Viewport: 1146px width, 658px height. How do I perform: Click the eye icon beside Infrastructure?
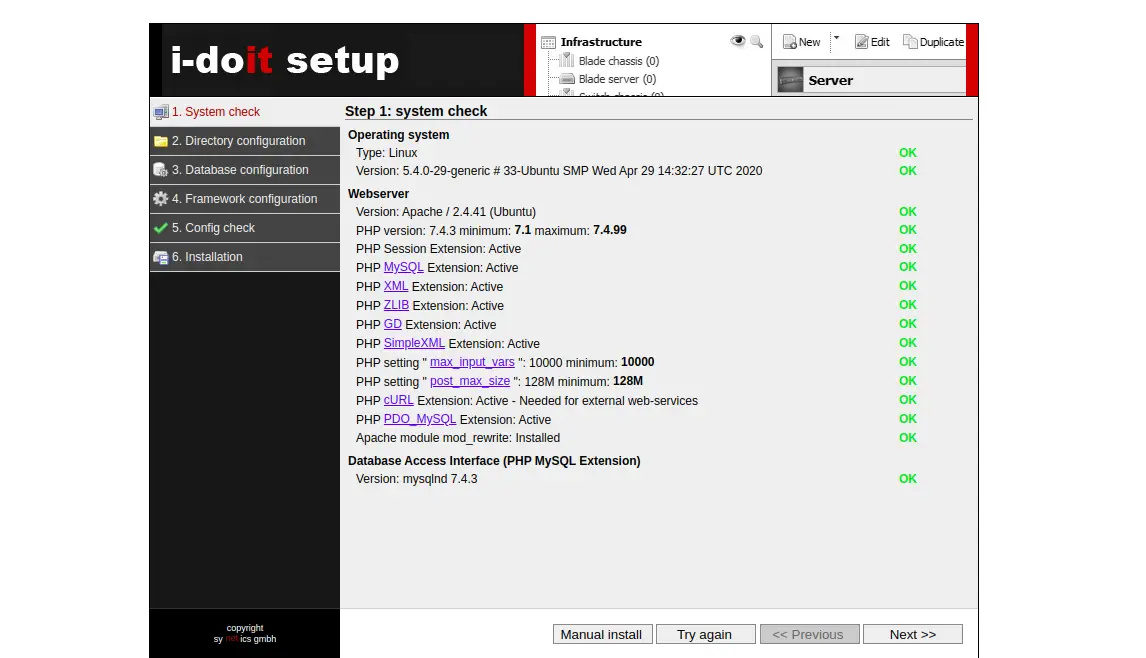737,41
